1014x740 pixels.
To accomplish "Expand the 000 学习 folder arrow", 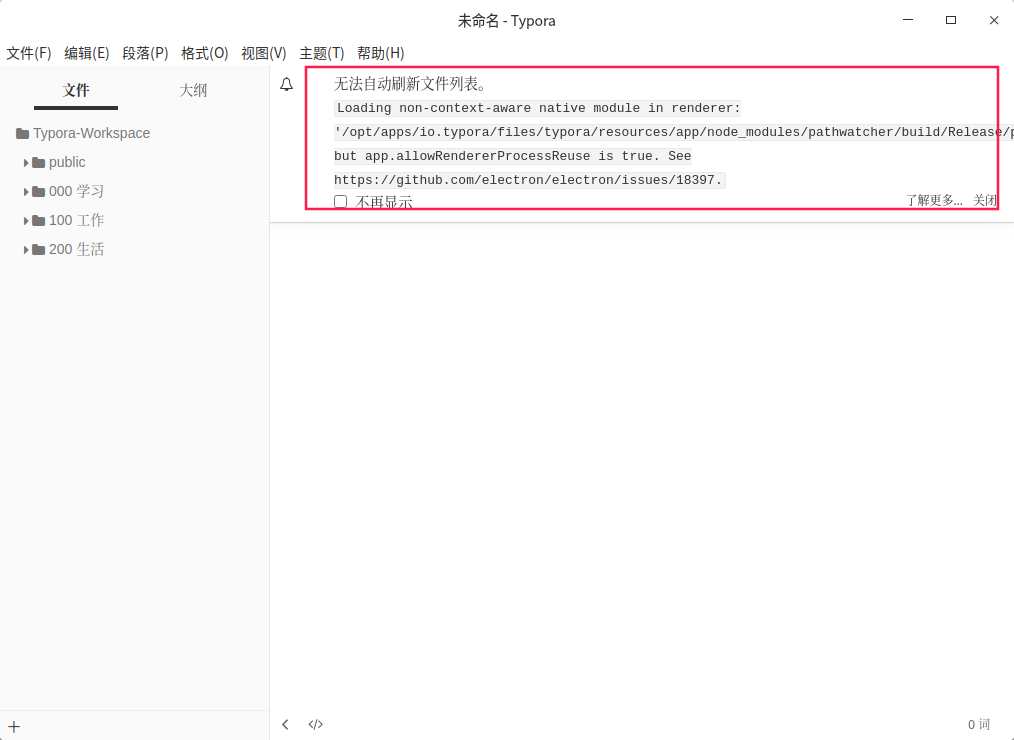I will (26, 192).
